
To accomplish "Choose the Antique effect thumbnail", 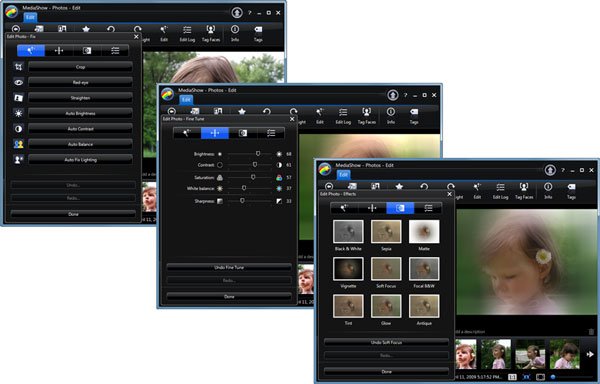I will (x=424, y=306).
